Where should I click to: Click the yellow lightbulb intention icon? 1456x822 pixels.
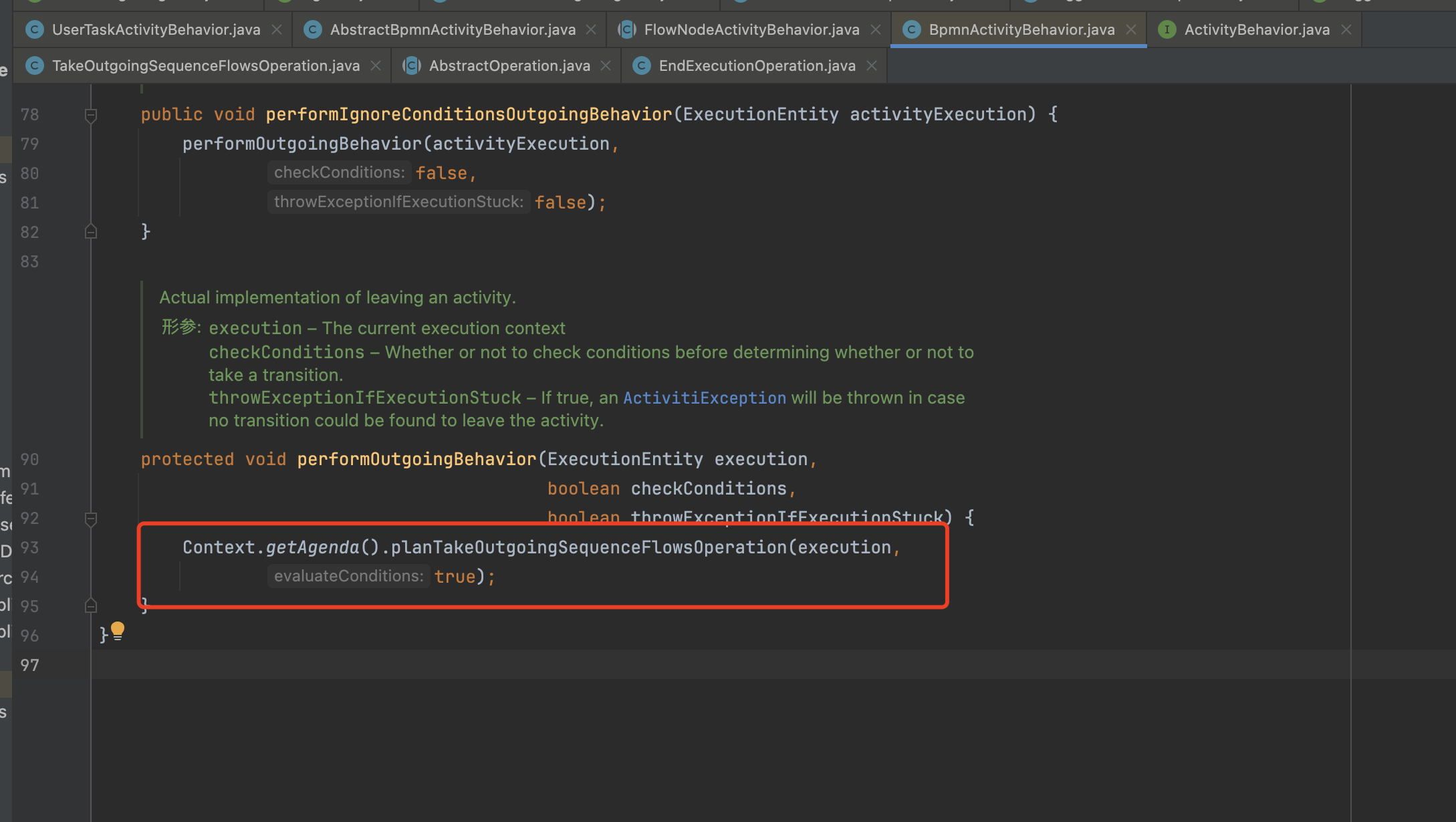coord(118,630)
